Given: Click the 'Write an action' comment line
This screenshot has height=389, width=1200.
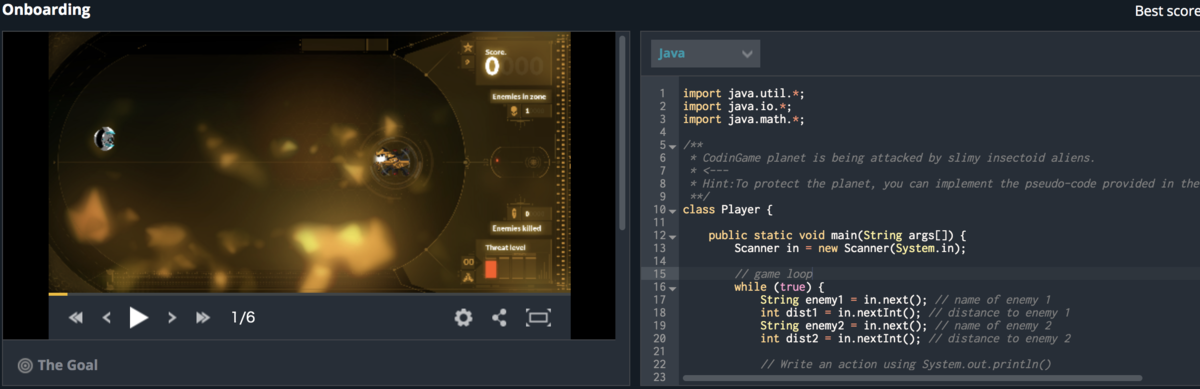Looking at the screenshot, I should 905,365.
